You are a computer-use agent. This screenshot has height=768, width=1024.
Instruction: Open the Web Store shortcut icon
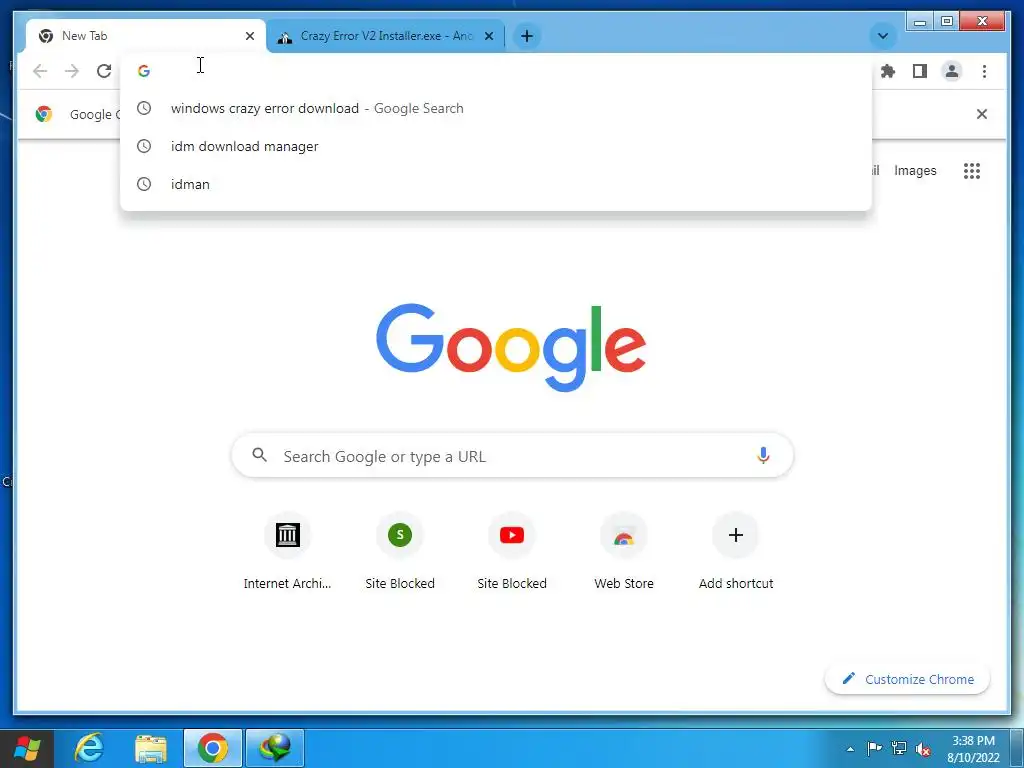(624, 535)
